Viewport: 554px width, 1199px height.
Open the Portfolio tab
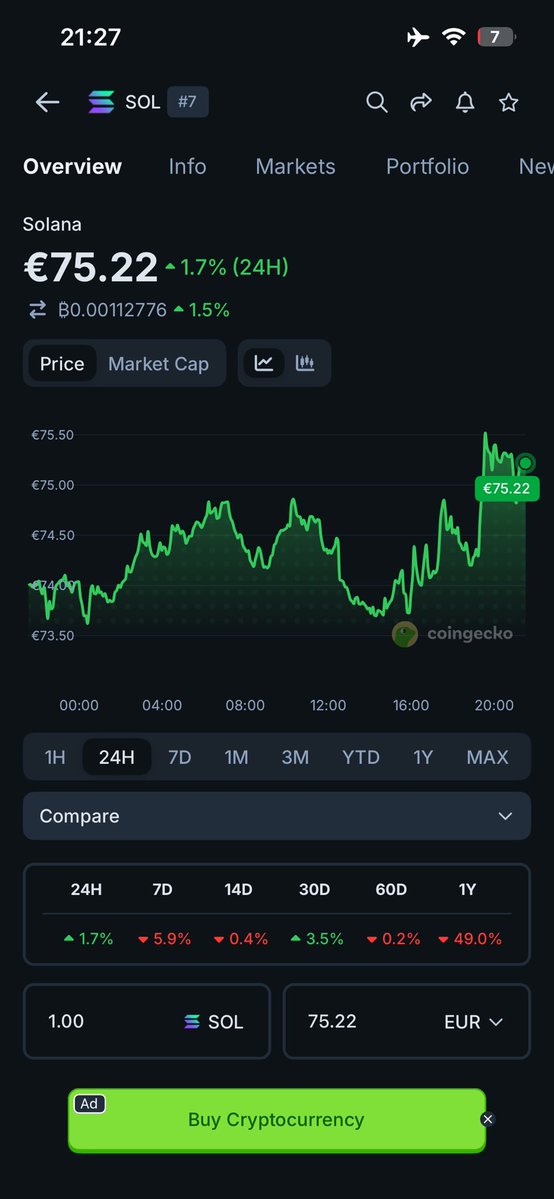click(x=427, y=167)
